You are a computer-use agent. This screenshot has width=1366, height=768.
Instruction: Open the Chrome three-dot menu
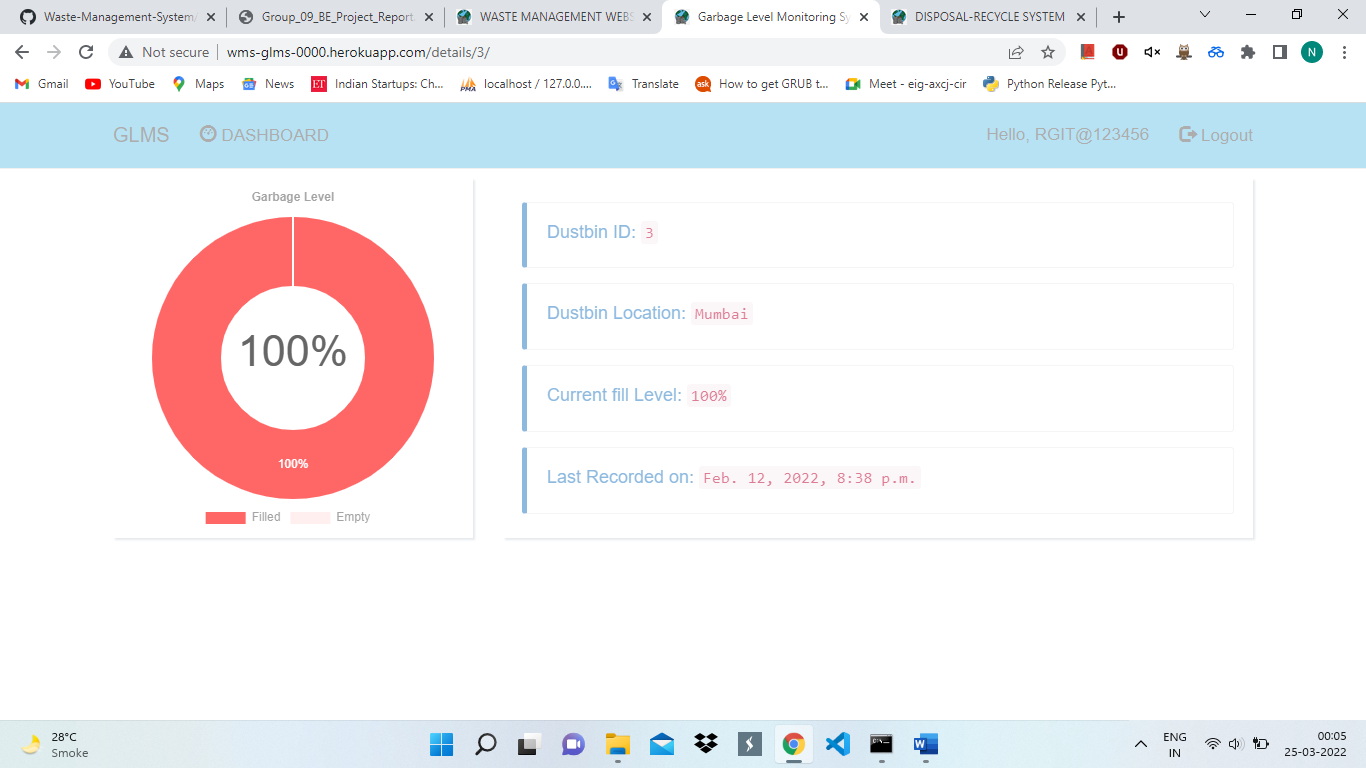[1344, 52]
